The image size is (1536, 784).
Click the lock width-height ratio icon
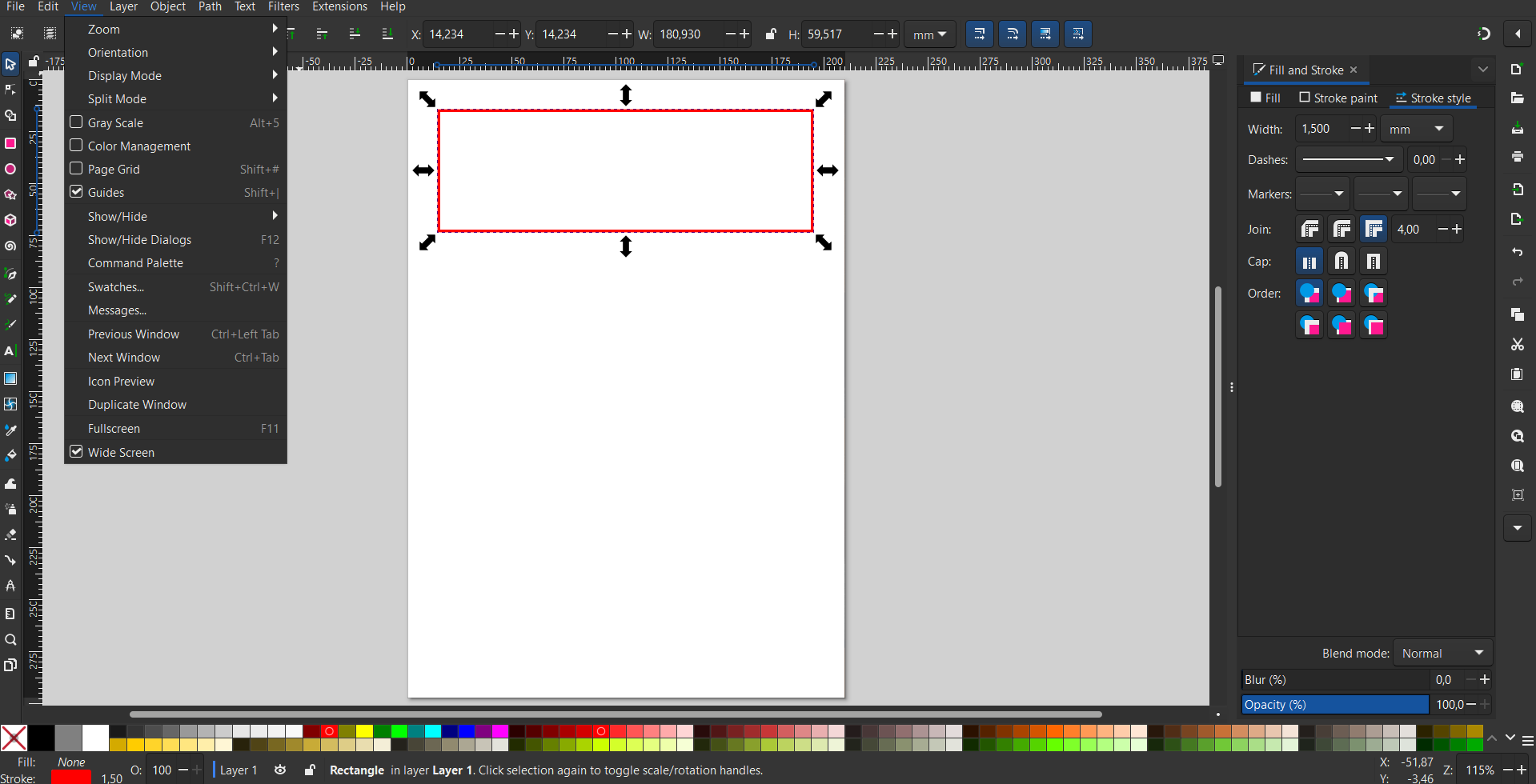[770, 34]
